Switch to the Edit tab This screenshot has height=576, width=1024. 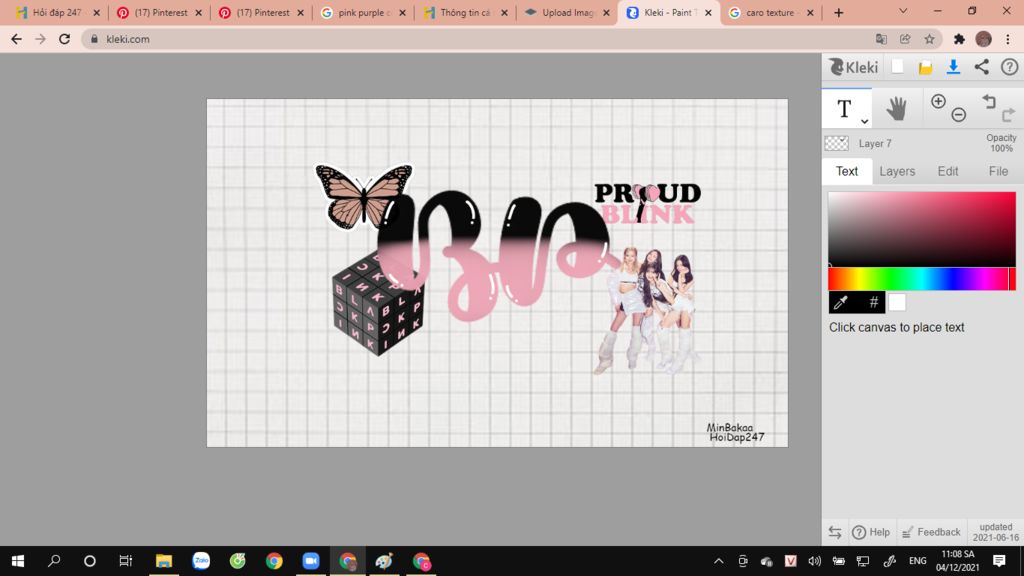[x=948, y=171]
